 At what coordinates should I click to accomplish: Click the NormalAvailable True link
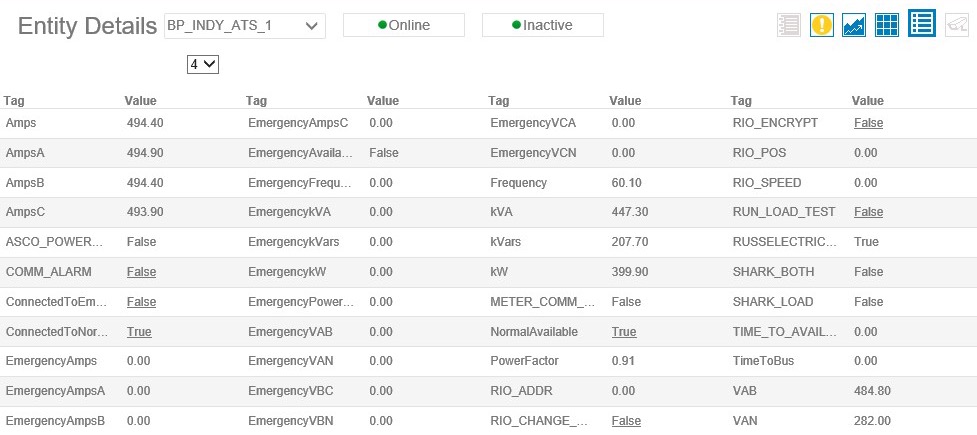624,332
